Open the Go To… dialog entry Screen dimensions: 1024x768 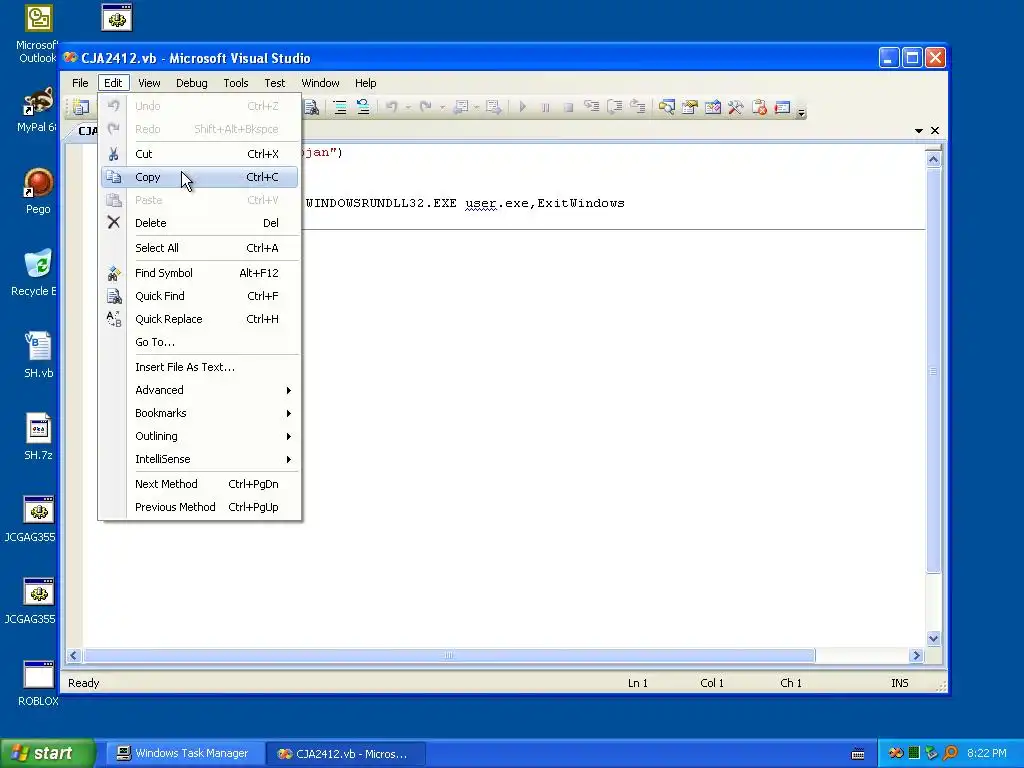(x=199, y=342)
